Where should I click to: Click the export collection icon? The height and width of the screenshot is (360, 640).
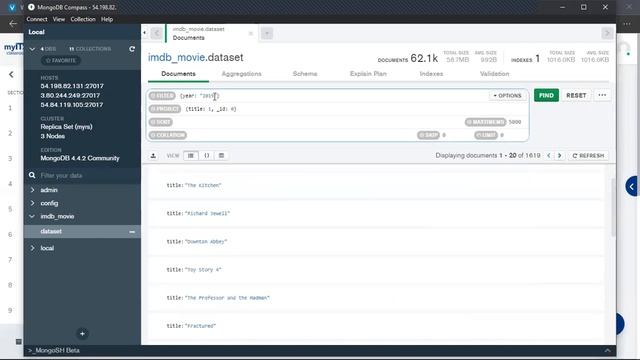[153, 156]
